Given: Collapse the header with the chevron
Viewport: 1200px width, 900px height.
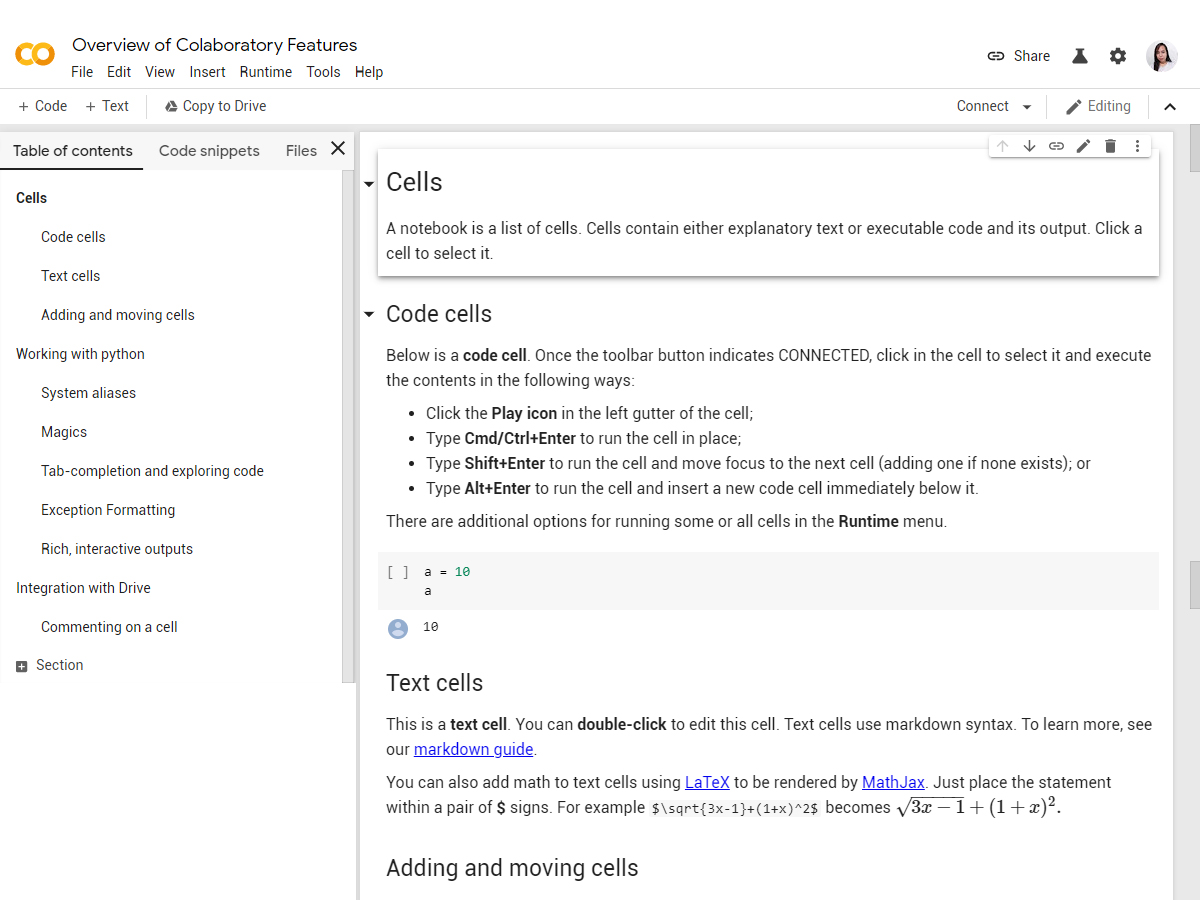Looking at the screenshot, I should 1170,105.
